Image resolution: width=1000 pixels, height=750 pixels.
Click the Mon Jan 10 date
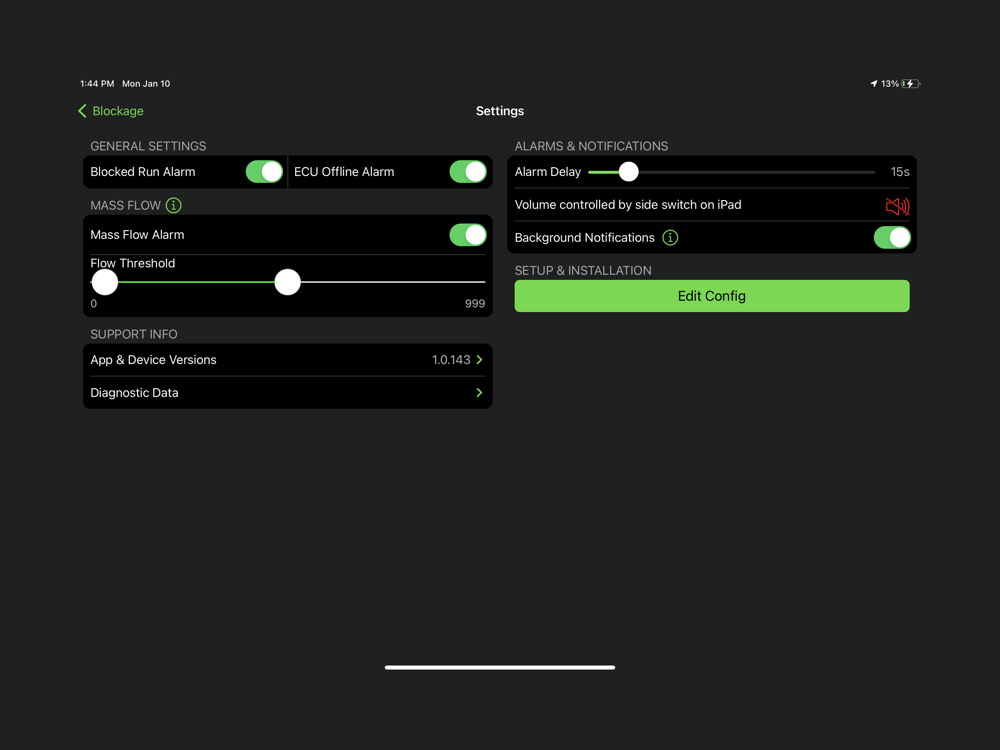coord(146,84)
